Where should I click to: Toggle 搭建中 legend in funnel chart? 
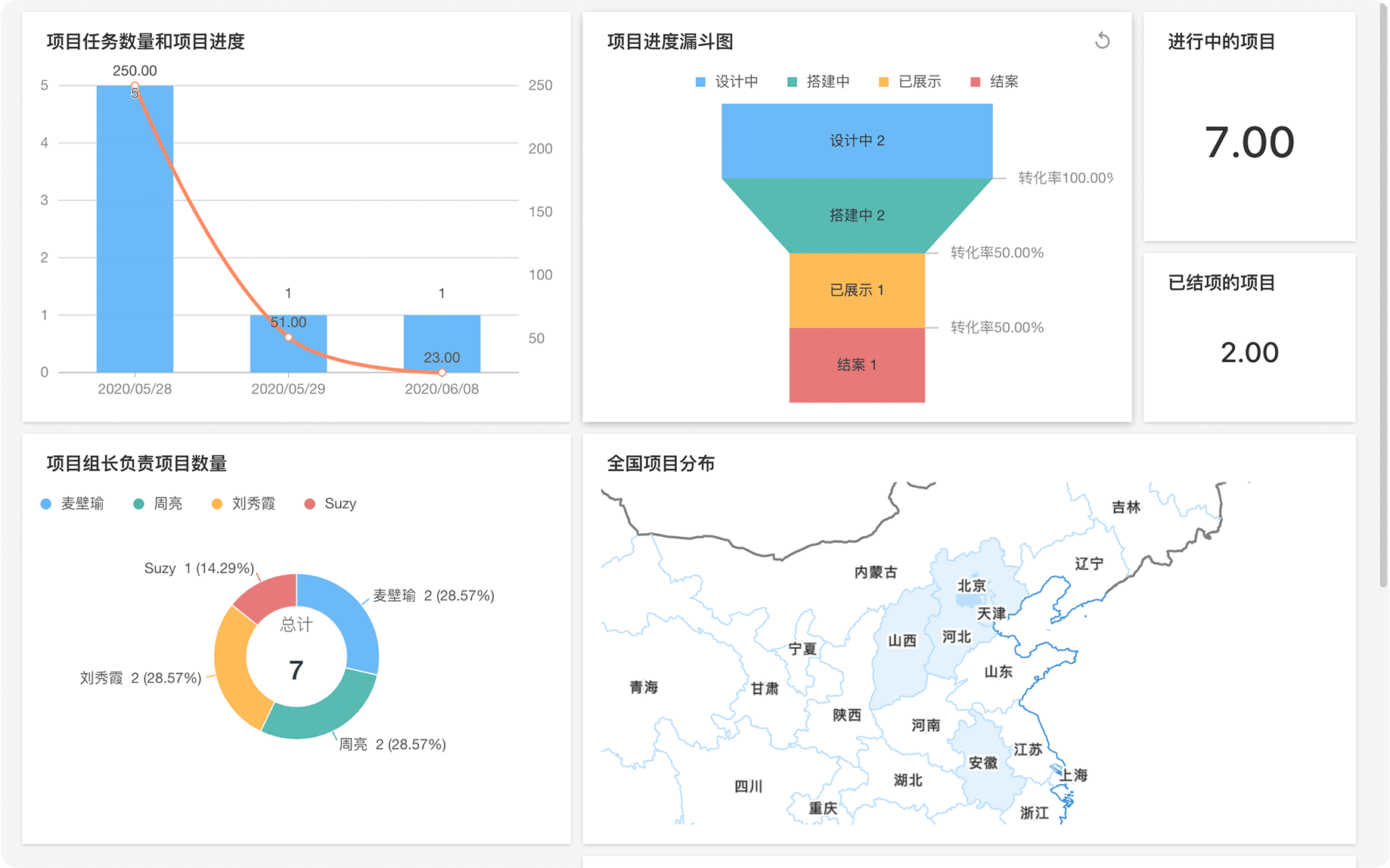point(818,82)
